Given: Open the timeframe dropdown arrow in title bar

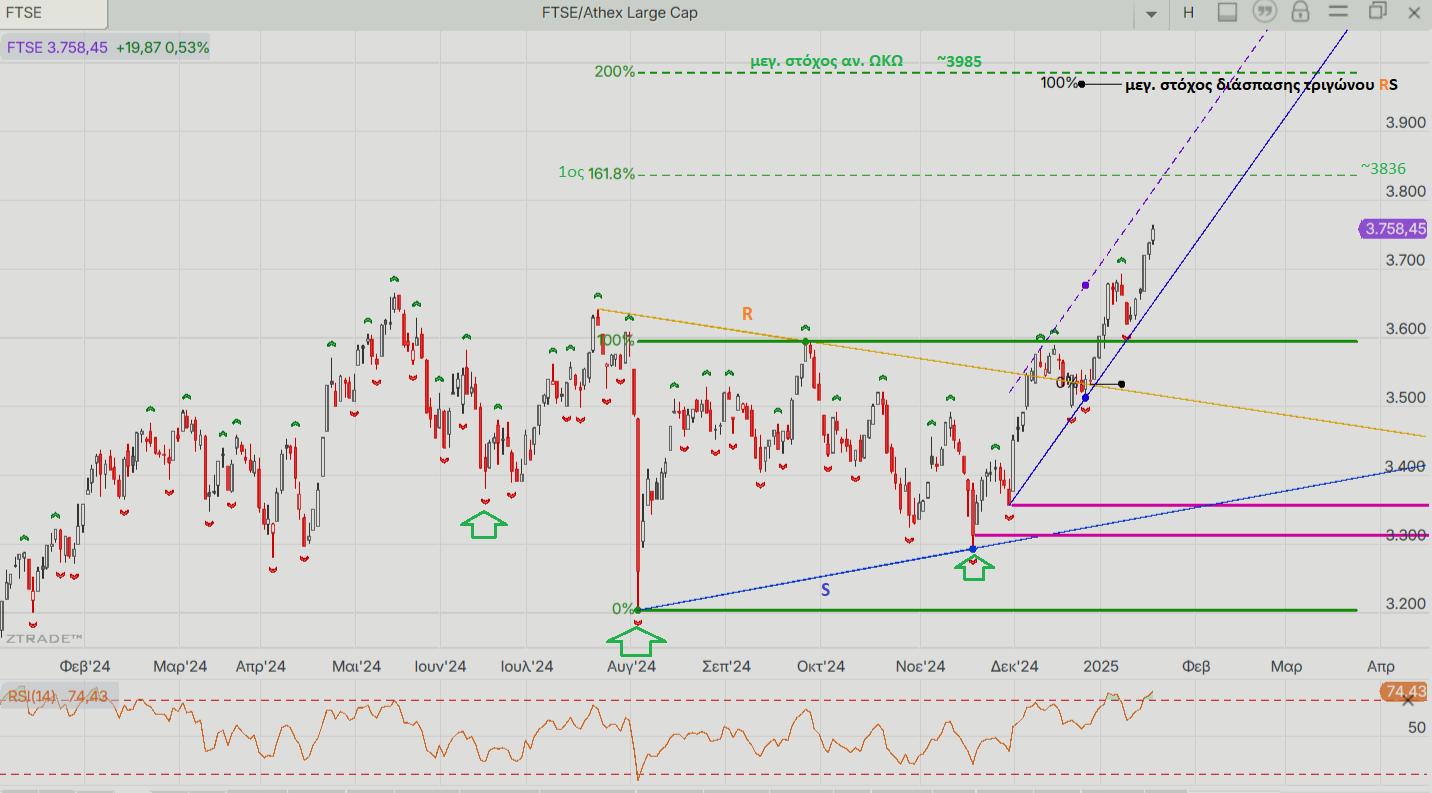Looking at the screenshot, I should [1151, 13].
